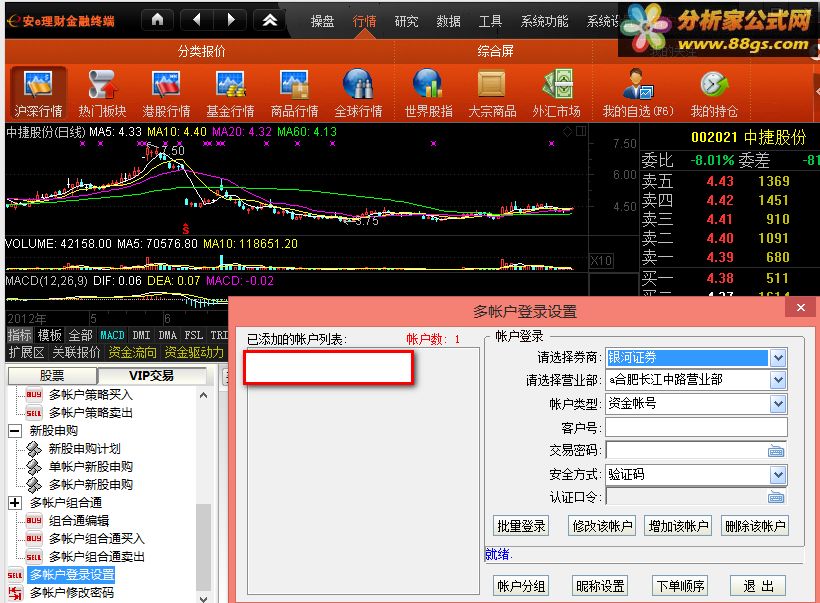Viewport: 820px width, 603px height.
Task: Click 昵称设置 button
Action: (x=600, y=586)
